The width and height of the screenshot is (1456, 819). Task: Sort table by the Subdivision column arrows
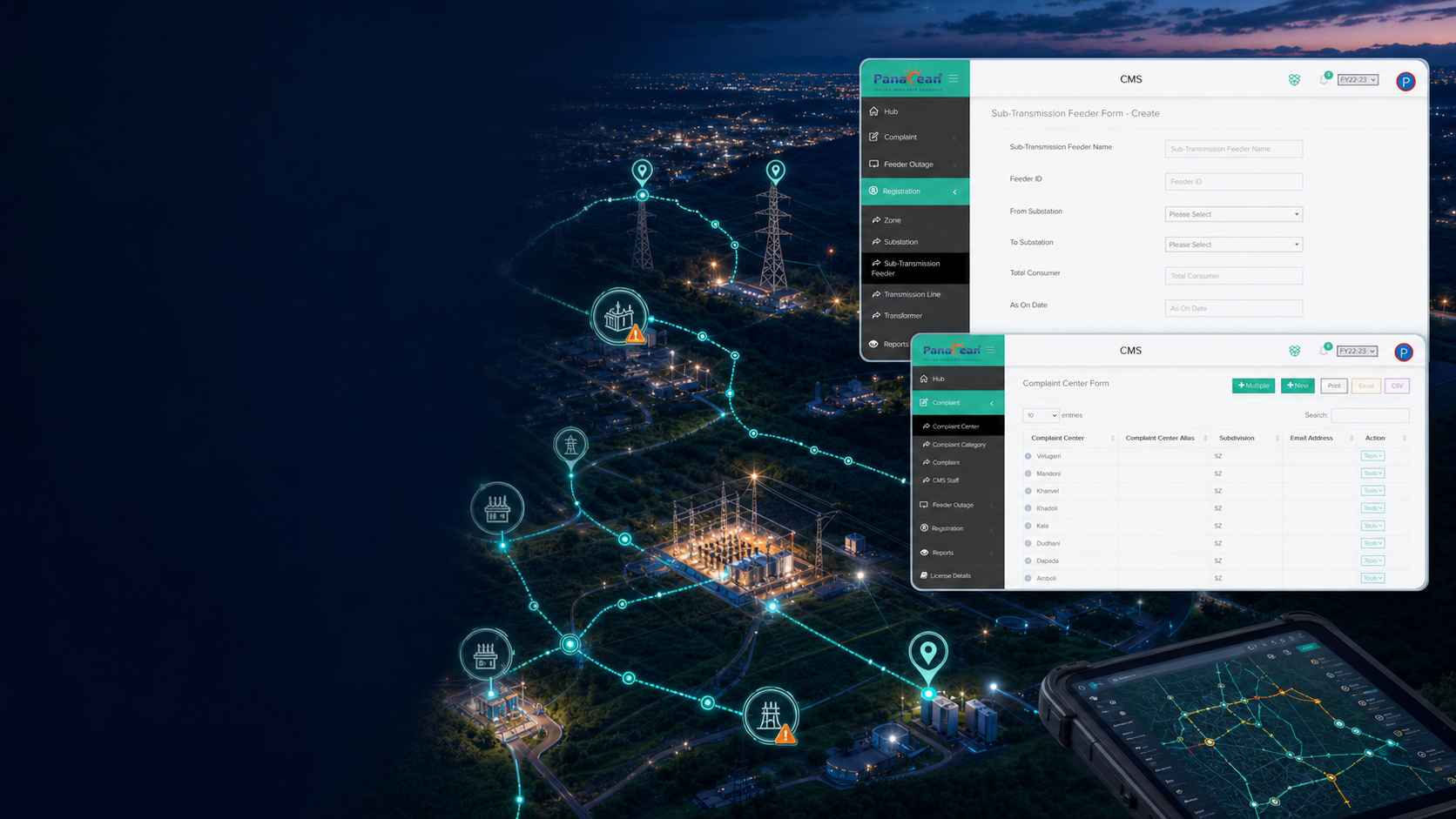tap(1277, 438)
